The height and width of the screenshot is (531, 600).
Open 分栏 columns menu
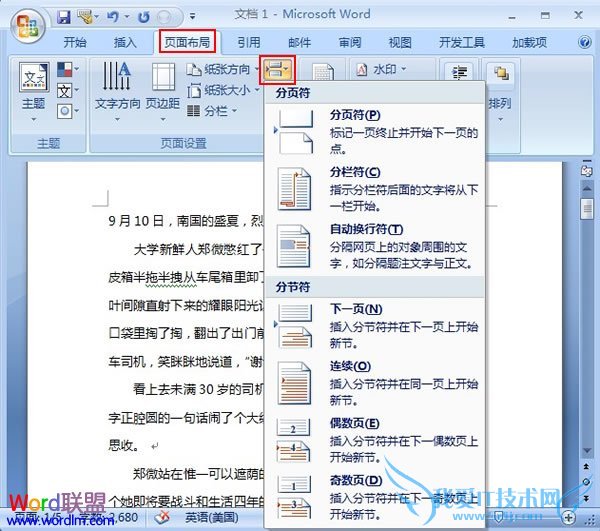[x=212, y=111]
